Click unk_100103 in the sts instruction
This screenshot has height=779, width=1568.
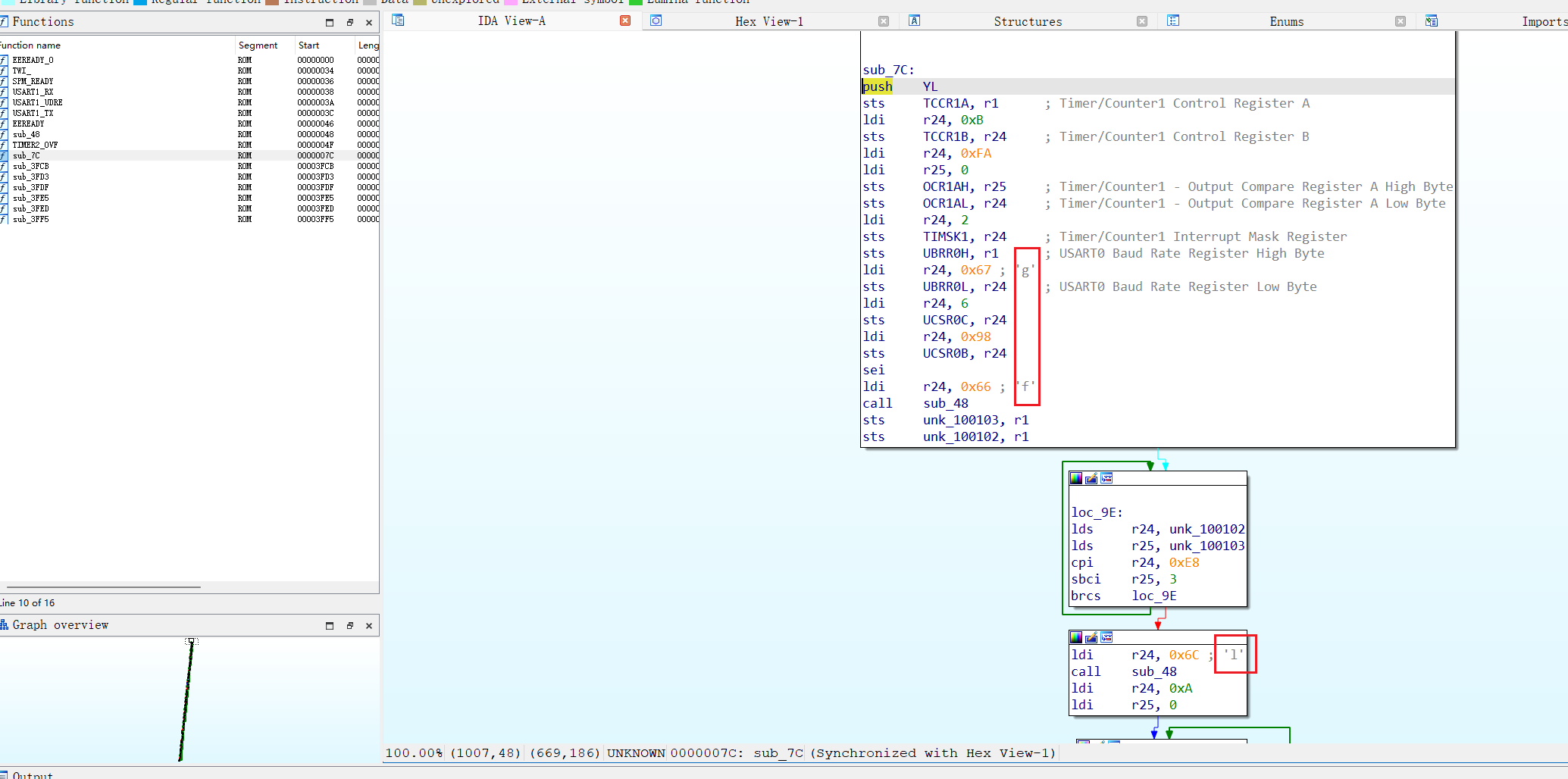960,420
